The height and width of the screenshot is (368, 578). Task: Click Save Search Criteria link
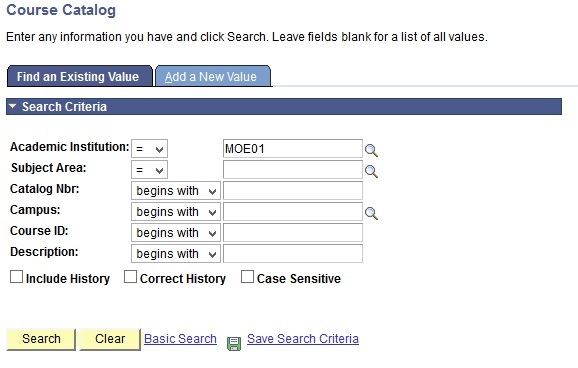(303, 339)
